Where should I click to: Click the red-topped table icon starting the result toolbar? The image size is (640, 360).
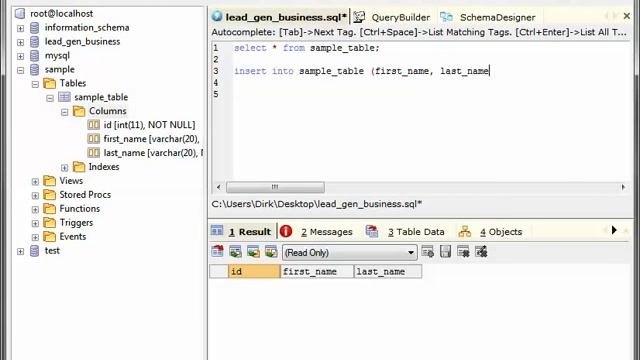click(218, 252)
